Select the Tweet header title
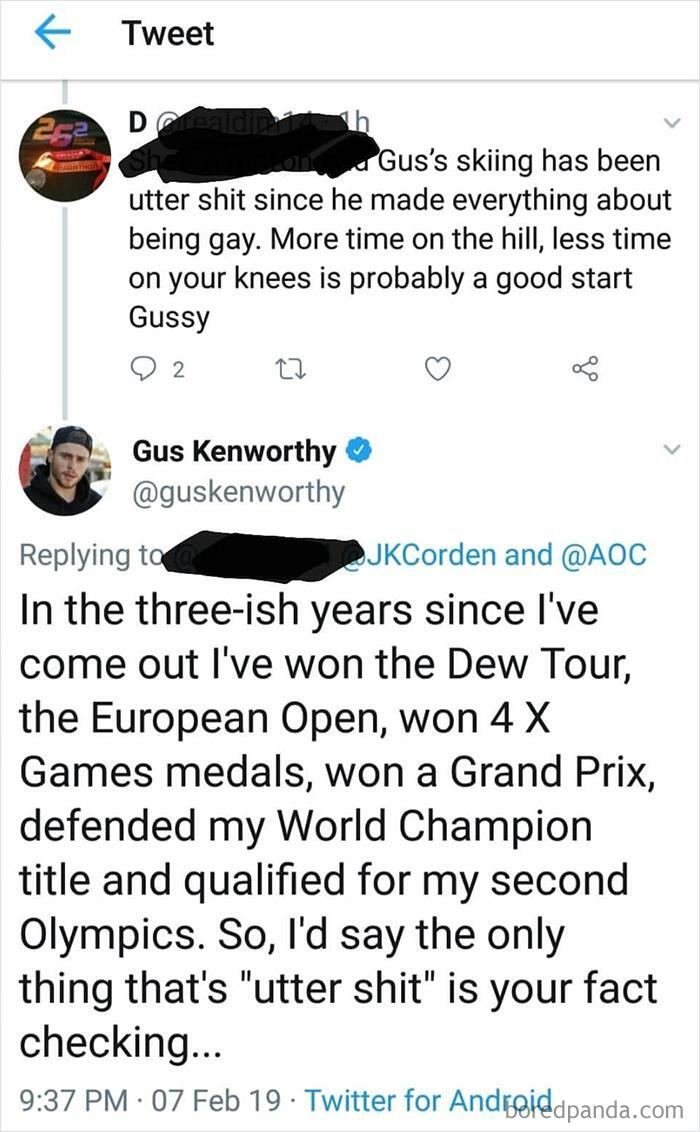This screenshot has width=700, height=1132. click(168, 33)
